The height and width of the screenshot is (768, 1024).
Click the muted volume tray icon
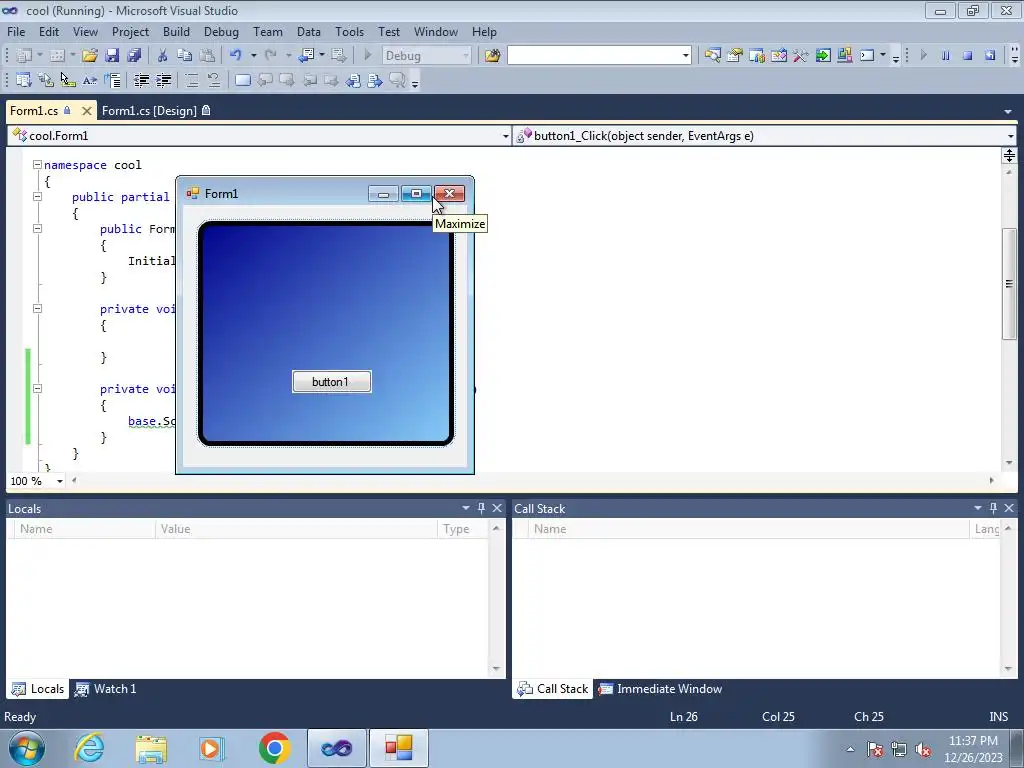click(x=923, y=749)
